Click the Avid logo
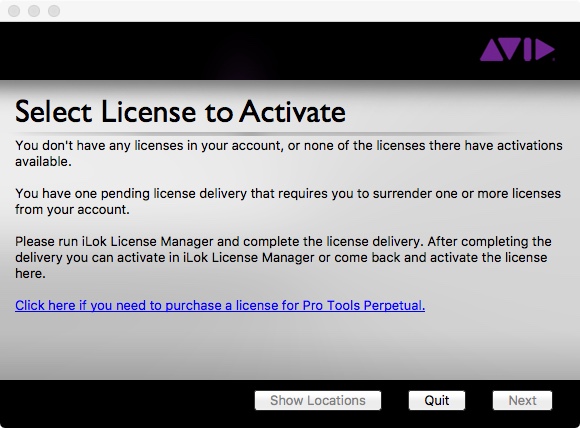Image resolution: width=580 pixels, height=428 pixels. point(517,49)
